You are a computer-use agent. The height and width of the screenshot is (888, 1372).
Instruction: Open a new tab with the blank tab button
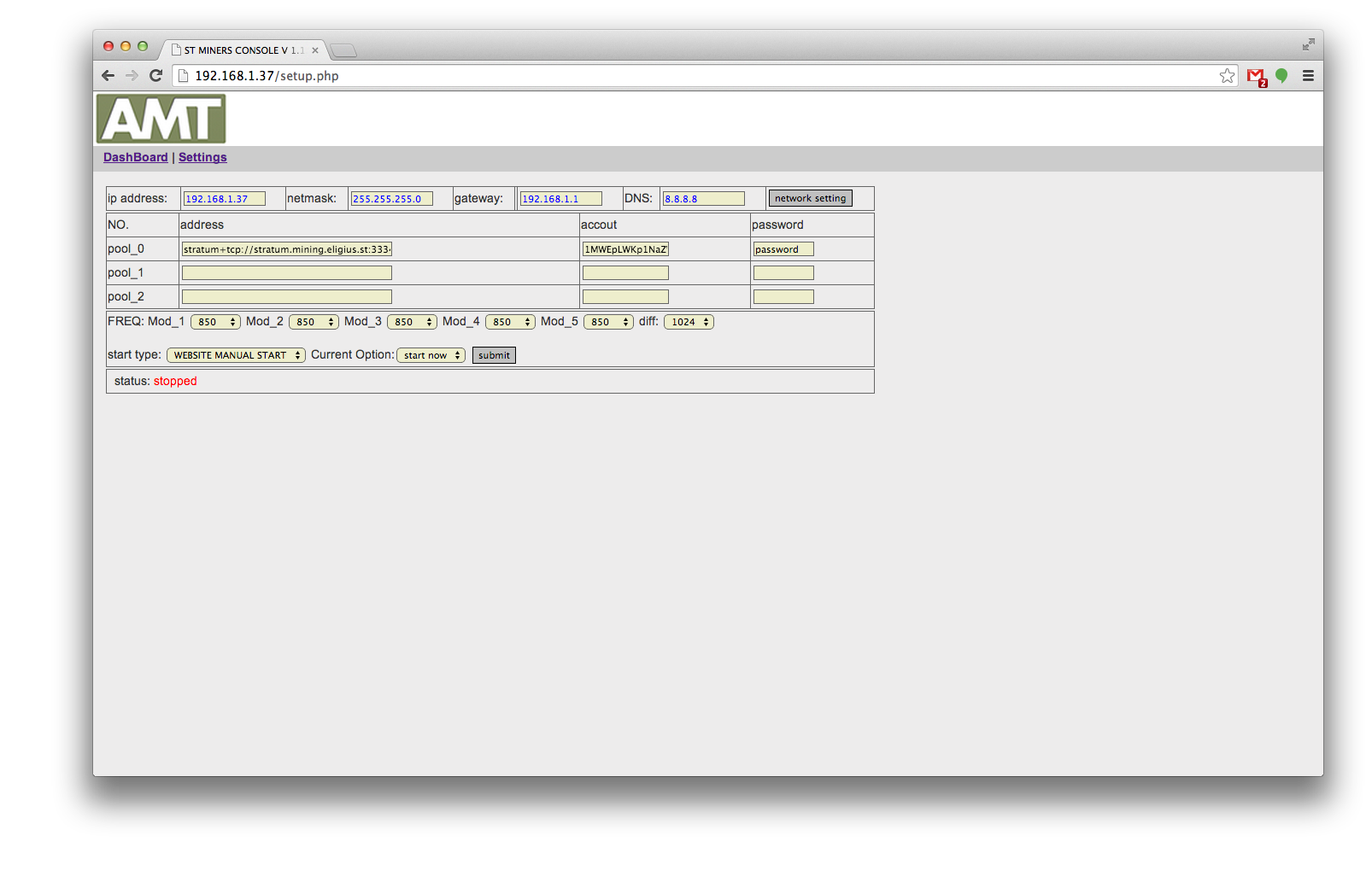pyautogui.click(x=343, y=50)
